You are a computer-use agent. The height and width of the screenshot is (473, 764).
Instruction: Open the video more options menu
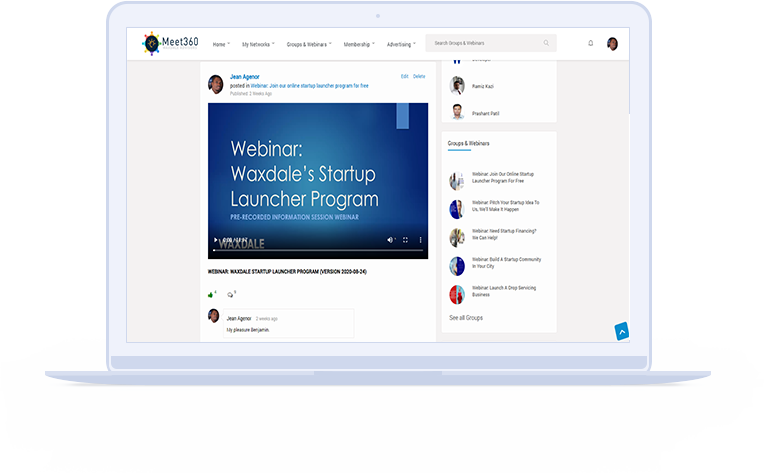point(420,240)
